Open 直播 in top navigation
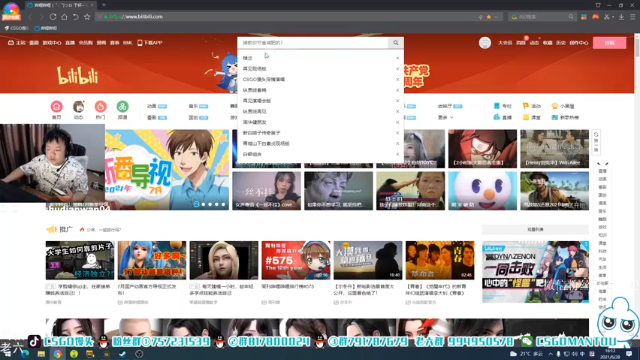This screenshot has height=360, width=640. 70,42
